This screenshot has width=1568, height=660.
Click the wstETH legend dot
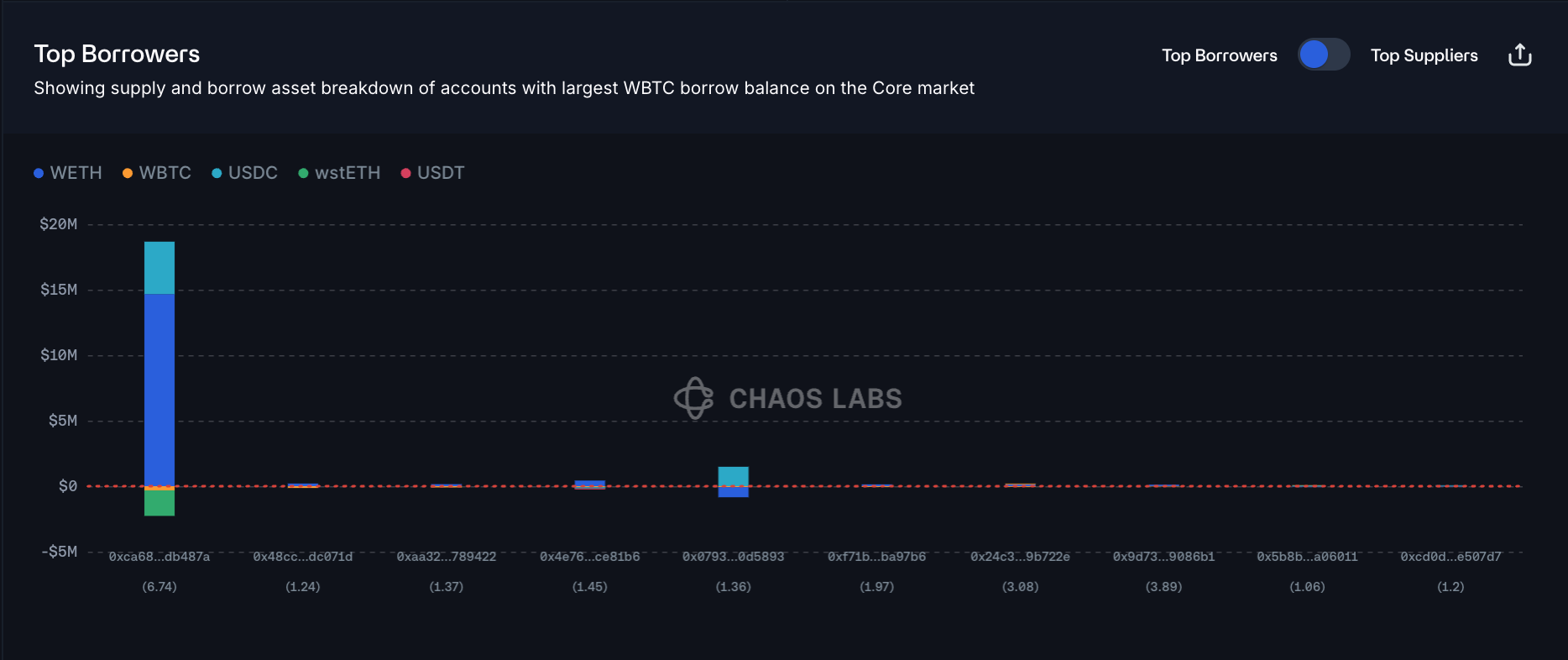[x=304, y=173]
